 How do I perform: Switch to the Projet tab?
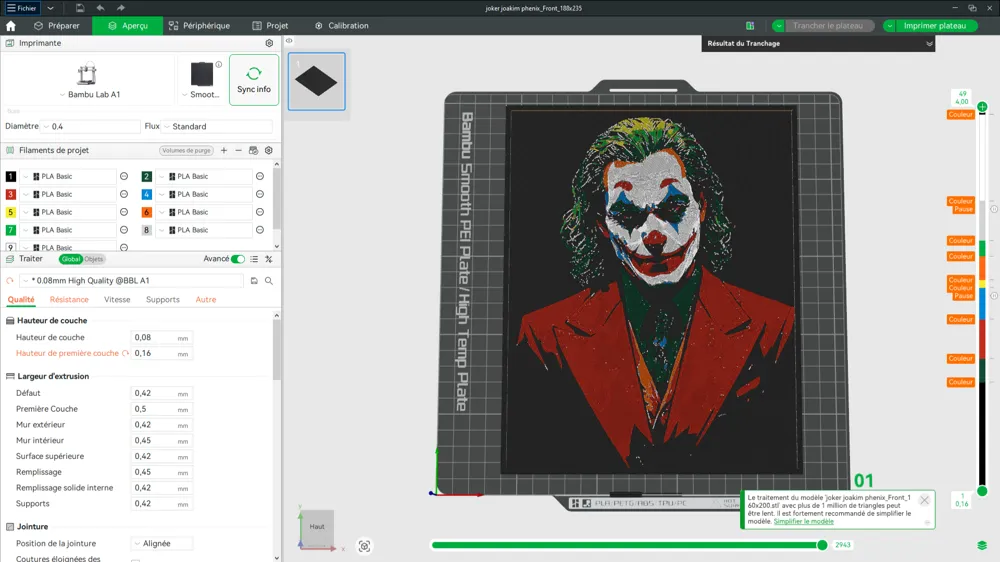270,26
